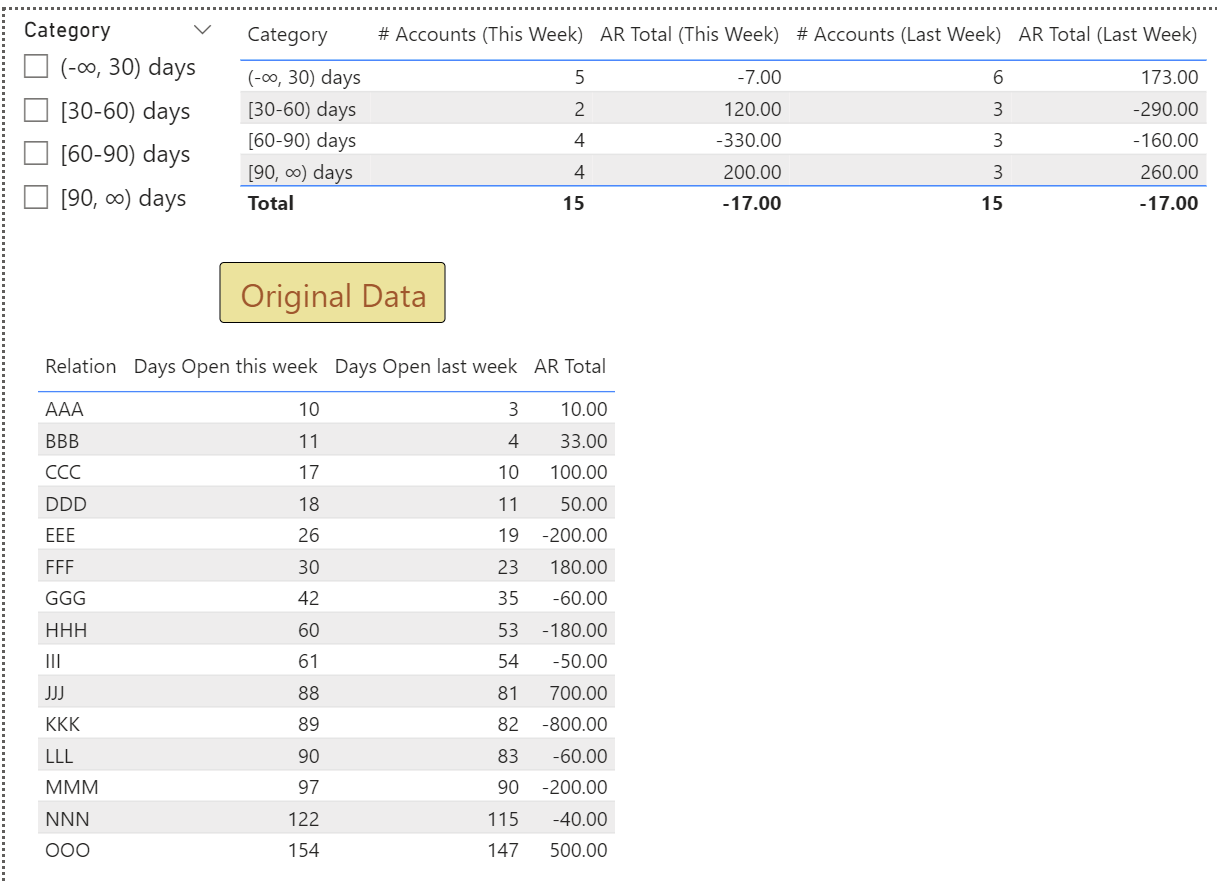Click the -800.00 AR Total cell
The image size is (1217, 882).
pos(574,724)
